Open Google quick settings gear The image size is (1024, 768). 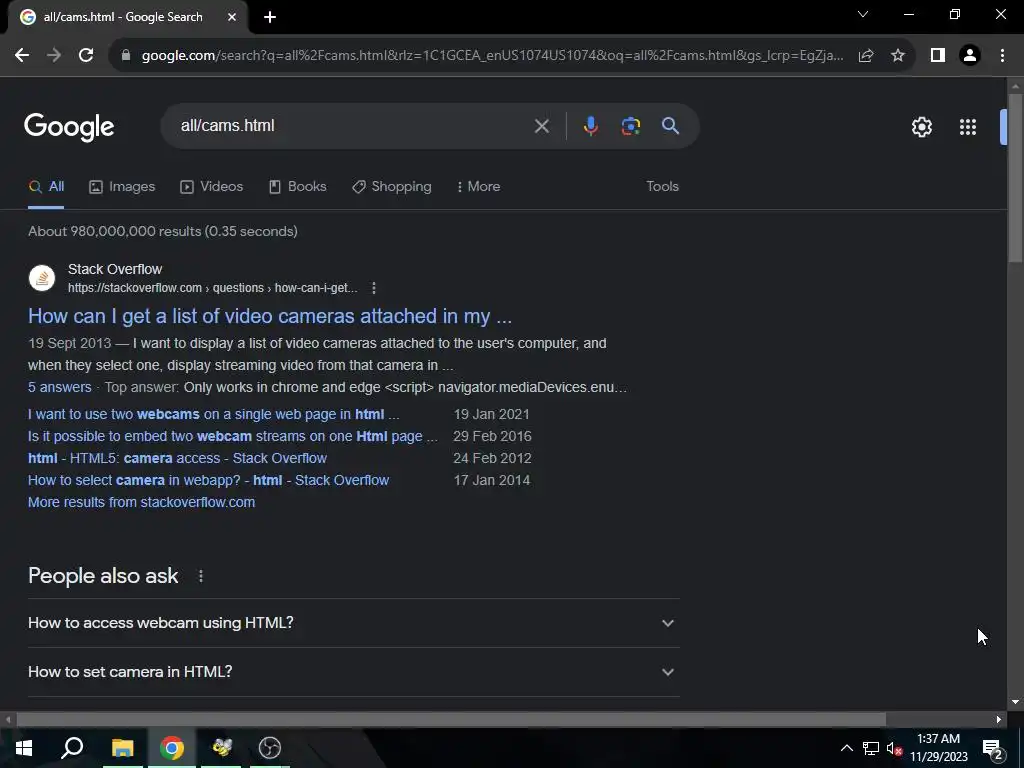[921, 127]
